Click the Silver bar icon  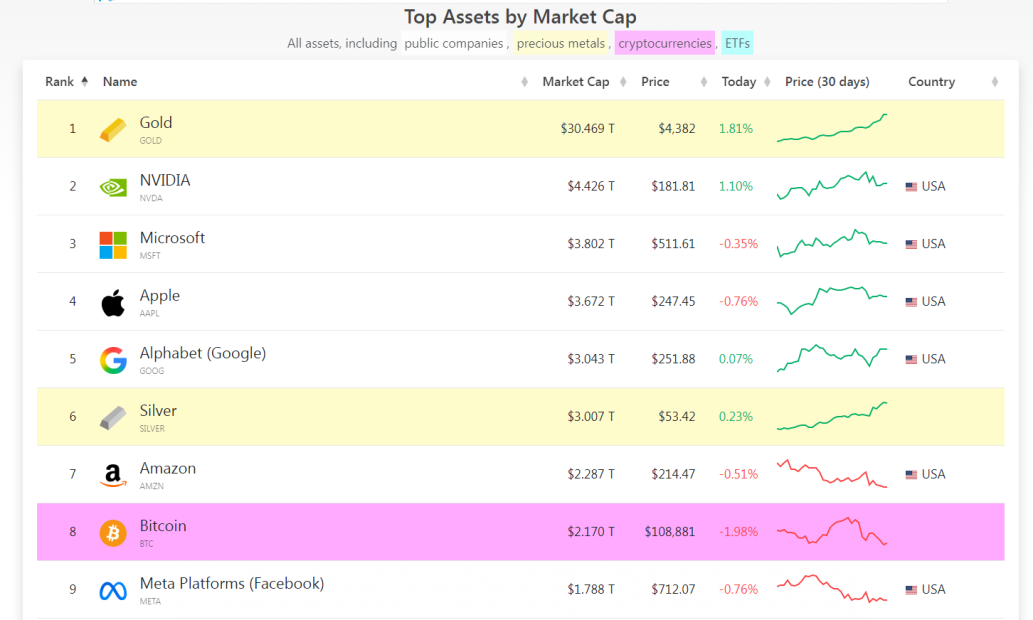(x=113, y=418)
